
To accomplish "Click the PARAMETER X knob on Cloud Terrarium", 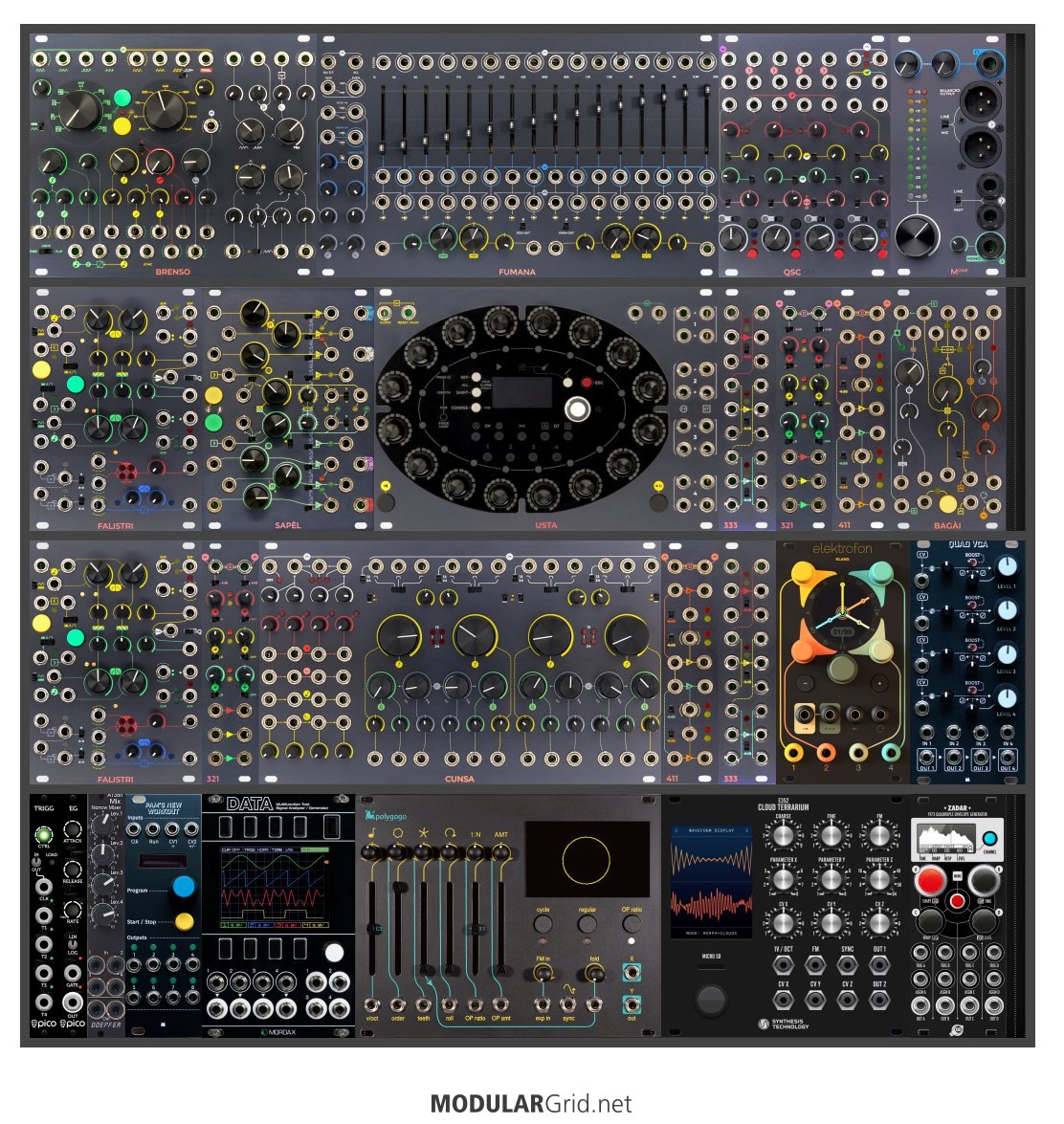I will coord(783,878).
